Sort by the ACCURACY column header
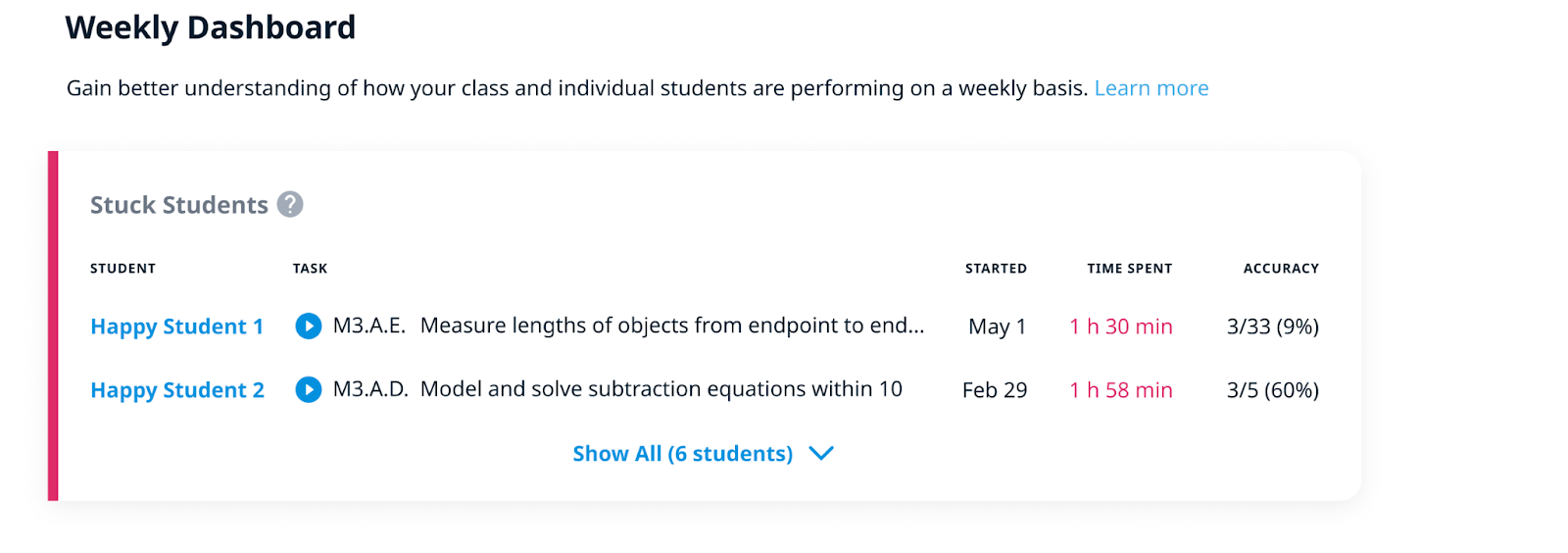Screen dimensions: 1568x553 (1281, 269)
